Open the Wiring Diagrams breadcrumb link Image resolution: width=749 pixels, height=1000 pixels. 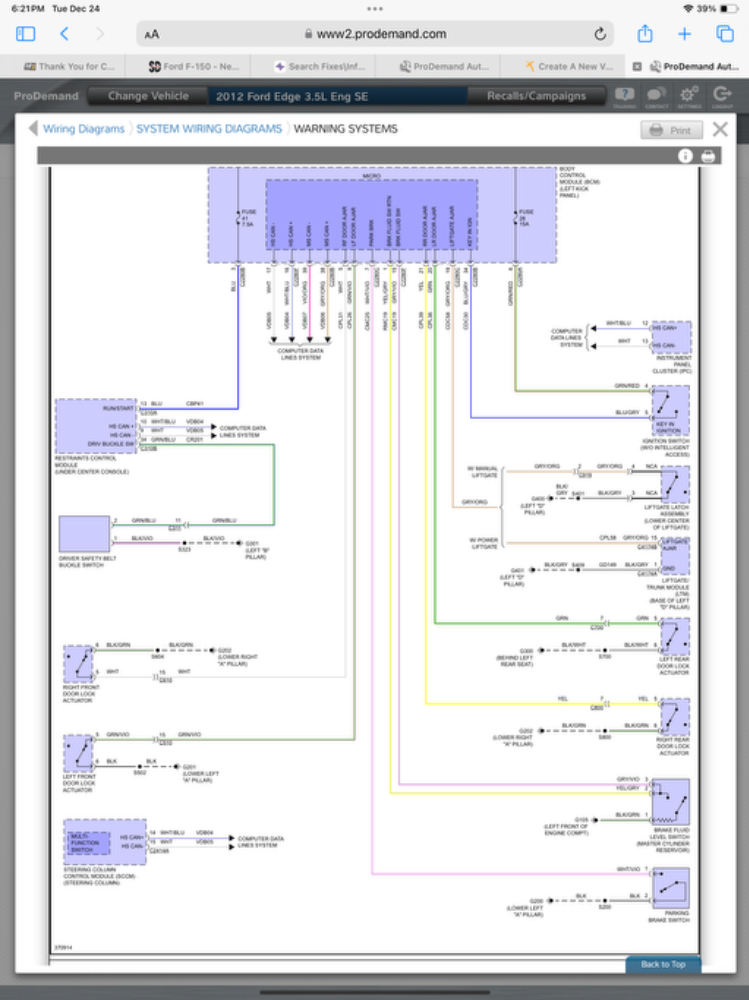[x=84, y=129]
